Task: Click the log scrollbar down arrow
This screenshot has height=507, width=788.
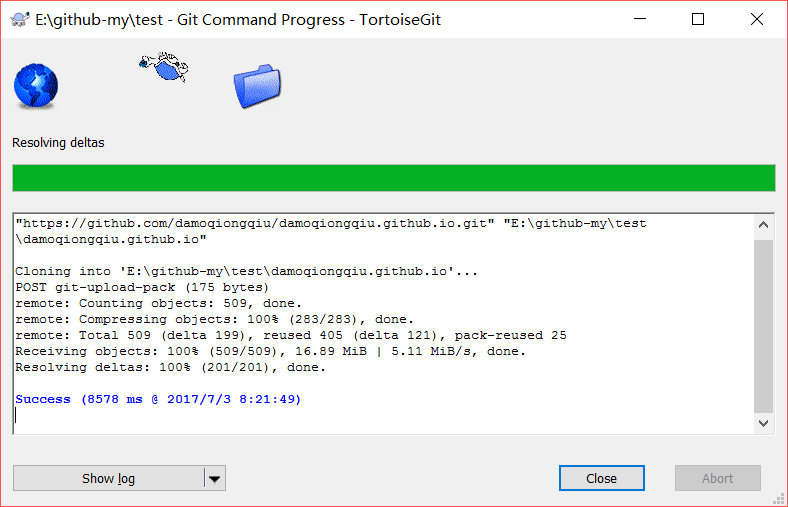Action: click(x=763, y=423)
